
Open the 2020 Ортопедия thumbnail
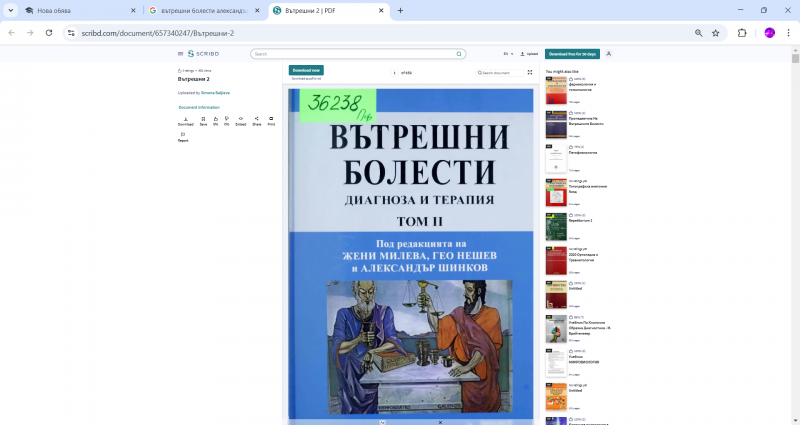[556, 261]
